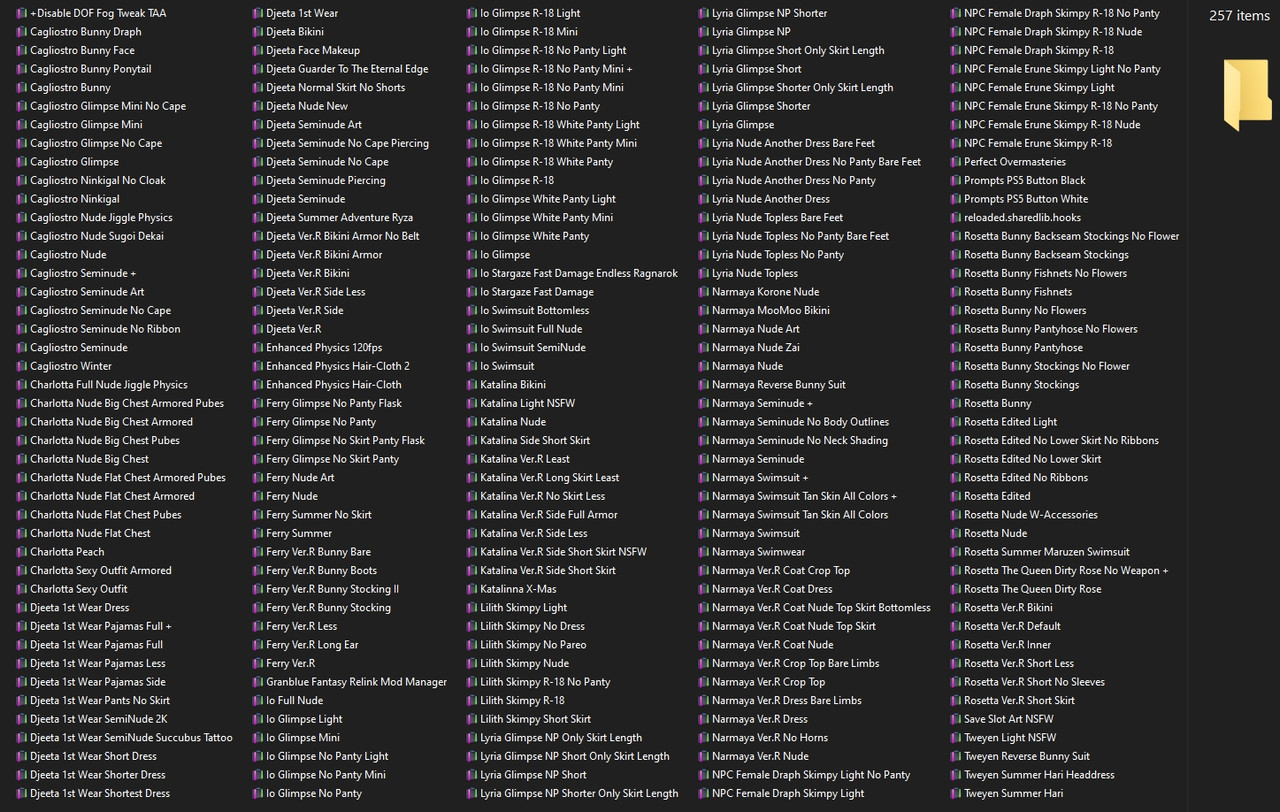Select Io Stargaze Fast Damage Endless Ragnarok
Viewport: 1280px width, 812px height.
click(579, 273)
